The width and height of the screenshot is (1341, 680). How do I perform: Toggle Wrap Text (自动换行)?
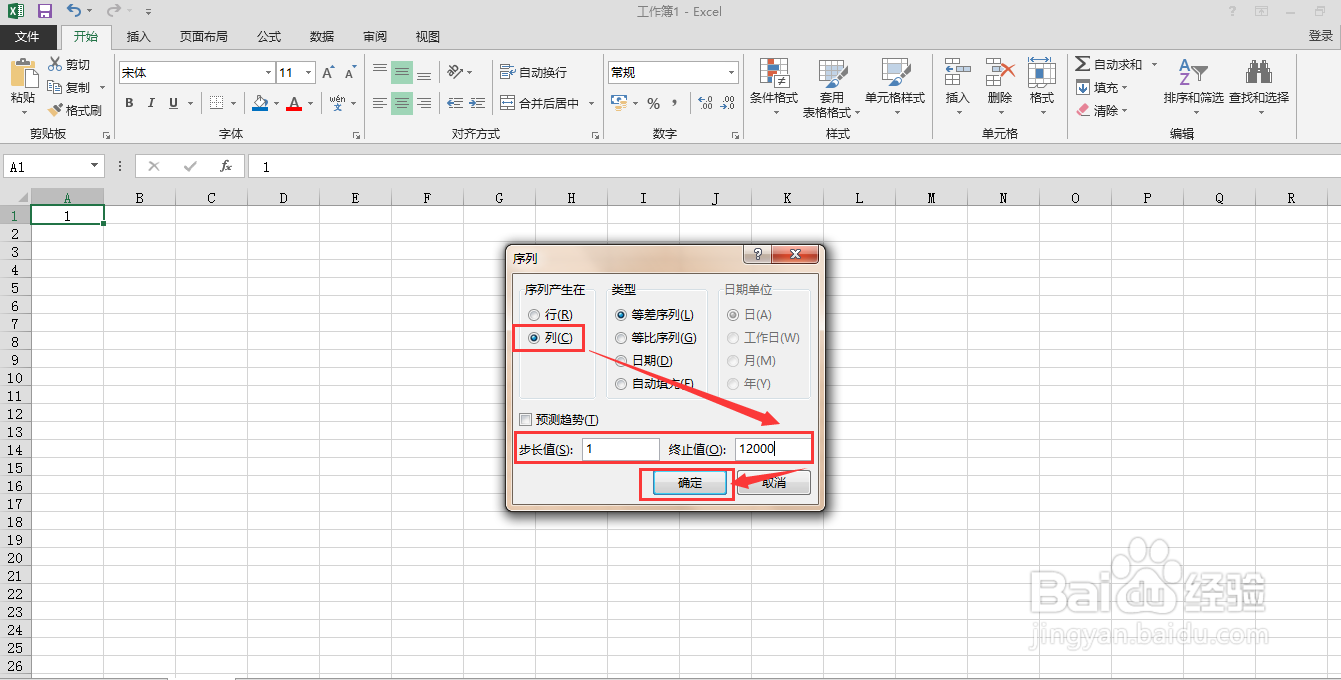(530, 71)
